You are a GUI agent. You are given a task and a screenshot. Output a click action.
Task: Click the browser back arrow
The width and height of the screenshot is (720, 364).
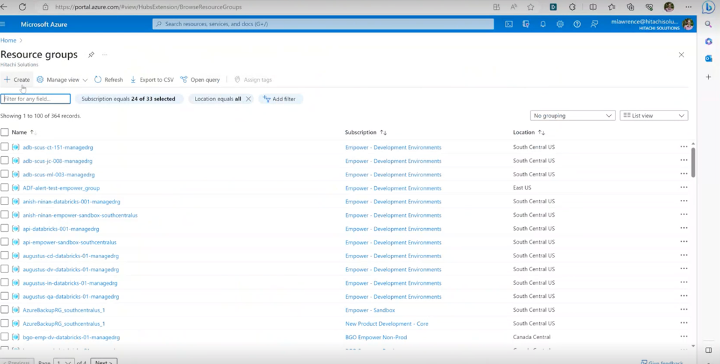(4, 7)
